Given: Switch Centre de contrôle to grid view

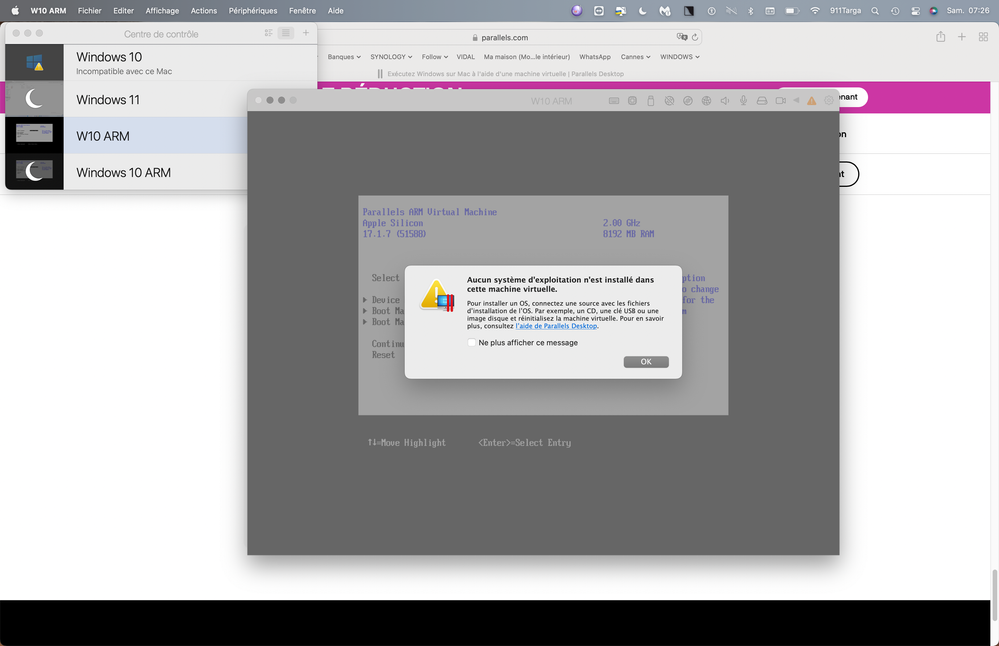Looking at the screenshot, I should 268,32.
